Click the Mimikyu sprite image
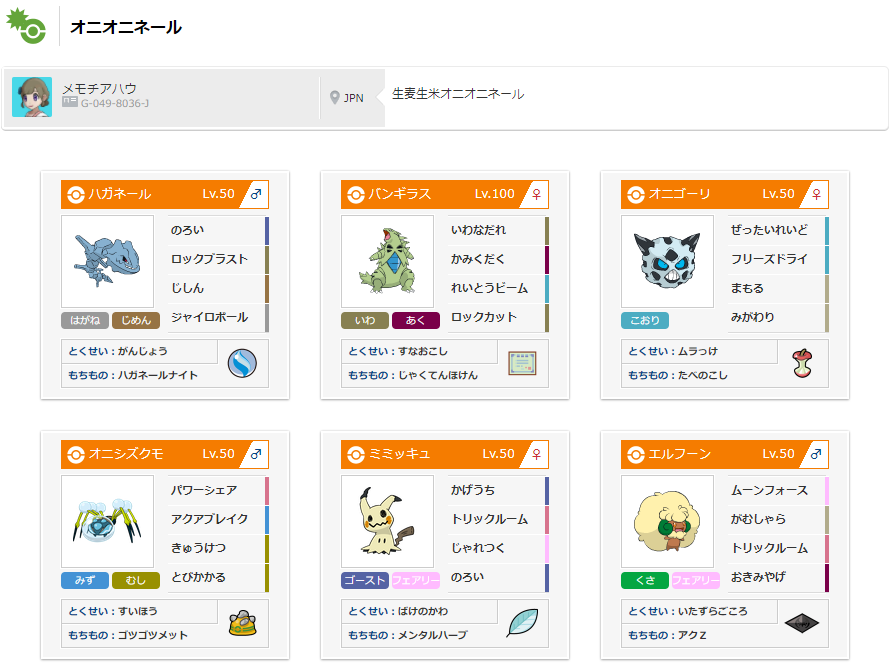896x667 pixels. tap(387, 521)
